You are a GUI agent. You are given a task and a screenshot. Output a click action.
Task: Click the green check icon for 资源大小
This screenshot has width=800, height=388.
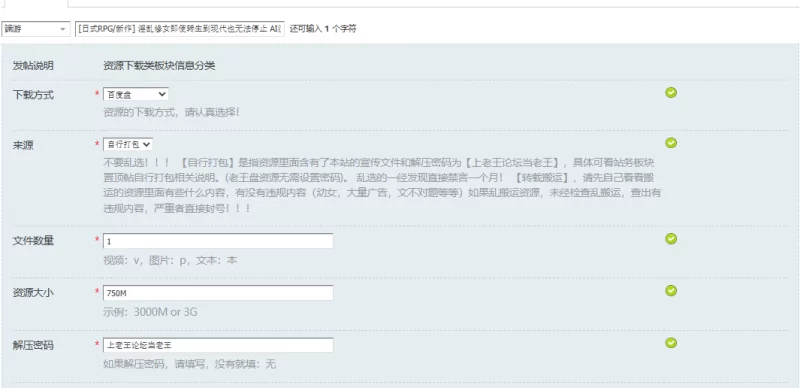click(671, 290)
